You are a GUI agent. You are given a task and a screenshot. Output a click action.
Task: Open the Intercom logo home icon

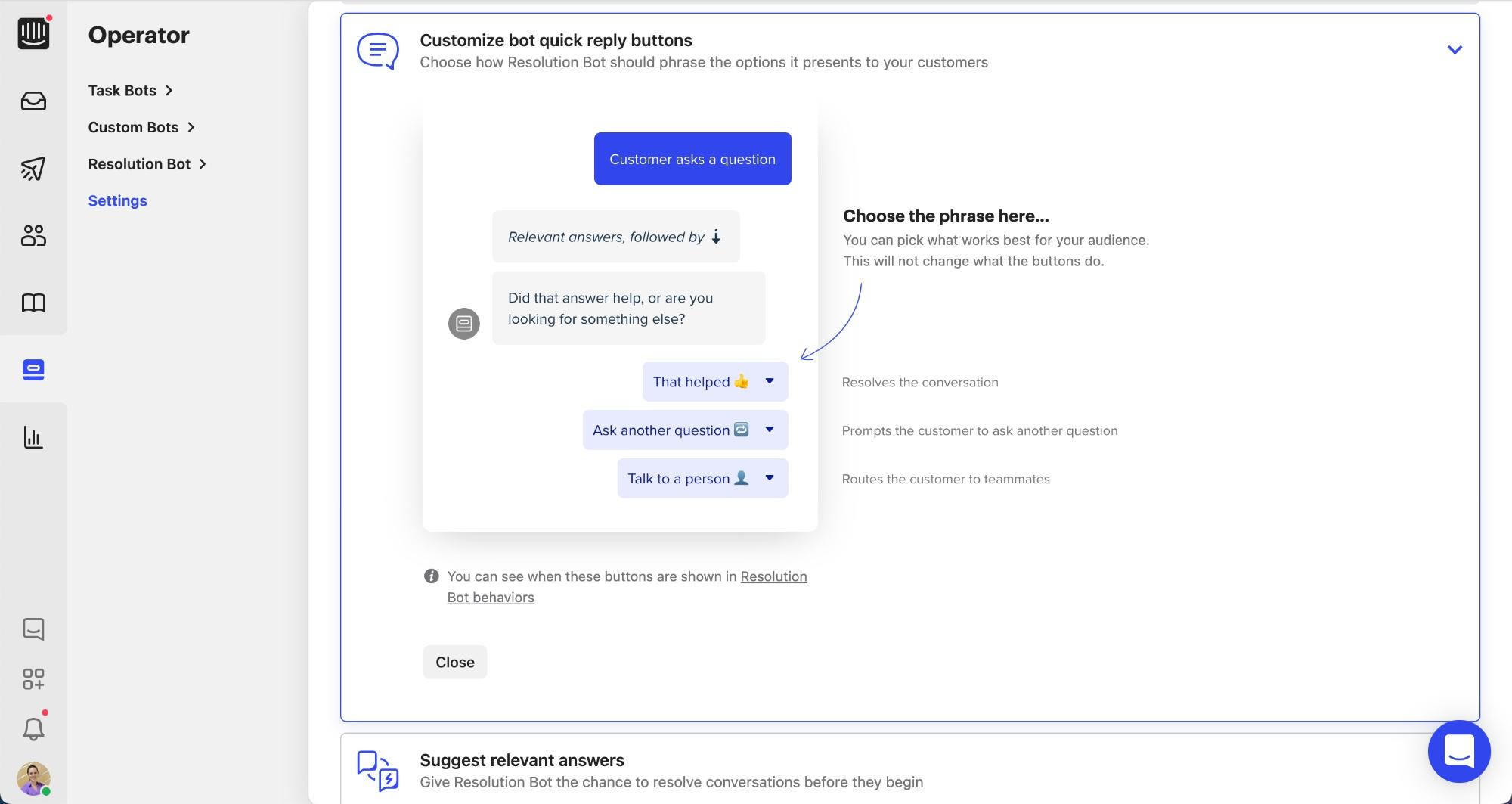33,34
